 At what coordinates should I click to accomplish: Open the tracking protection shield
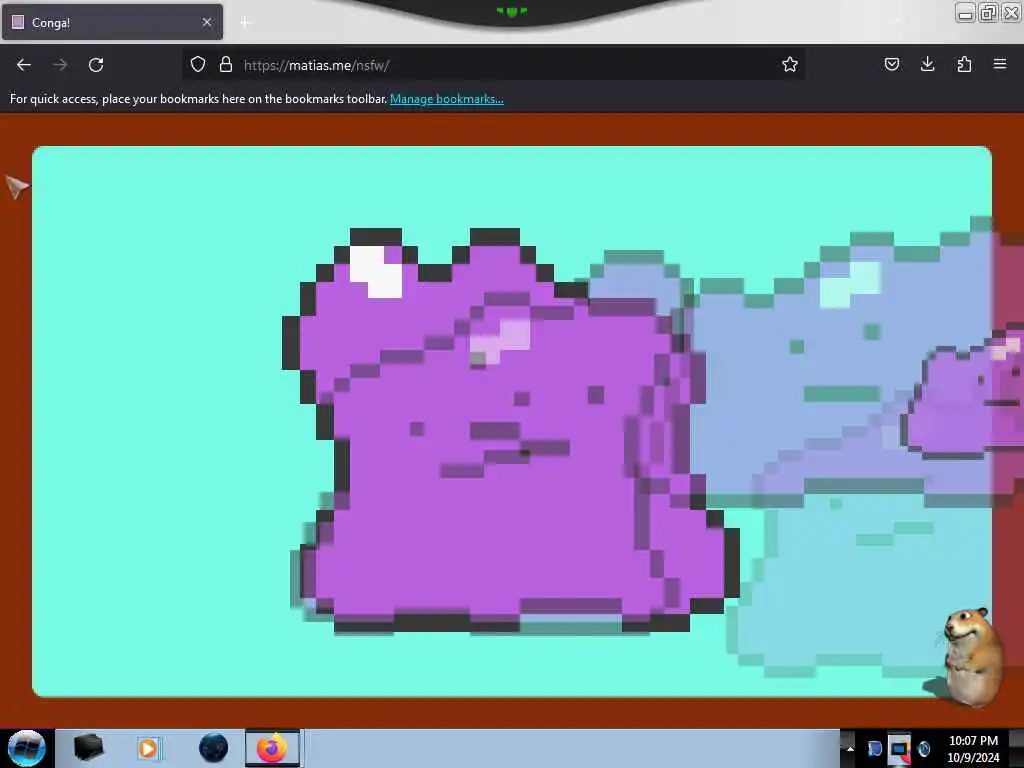pyautogui.click(x=198, y=64)
